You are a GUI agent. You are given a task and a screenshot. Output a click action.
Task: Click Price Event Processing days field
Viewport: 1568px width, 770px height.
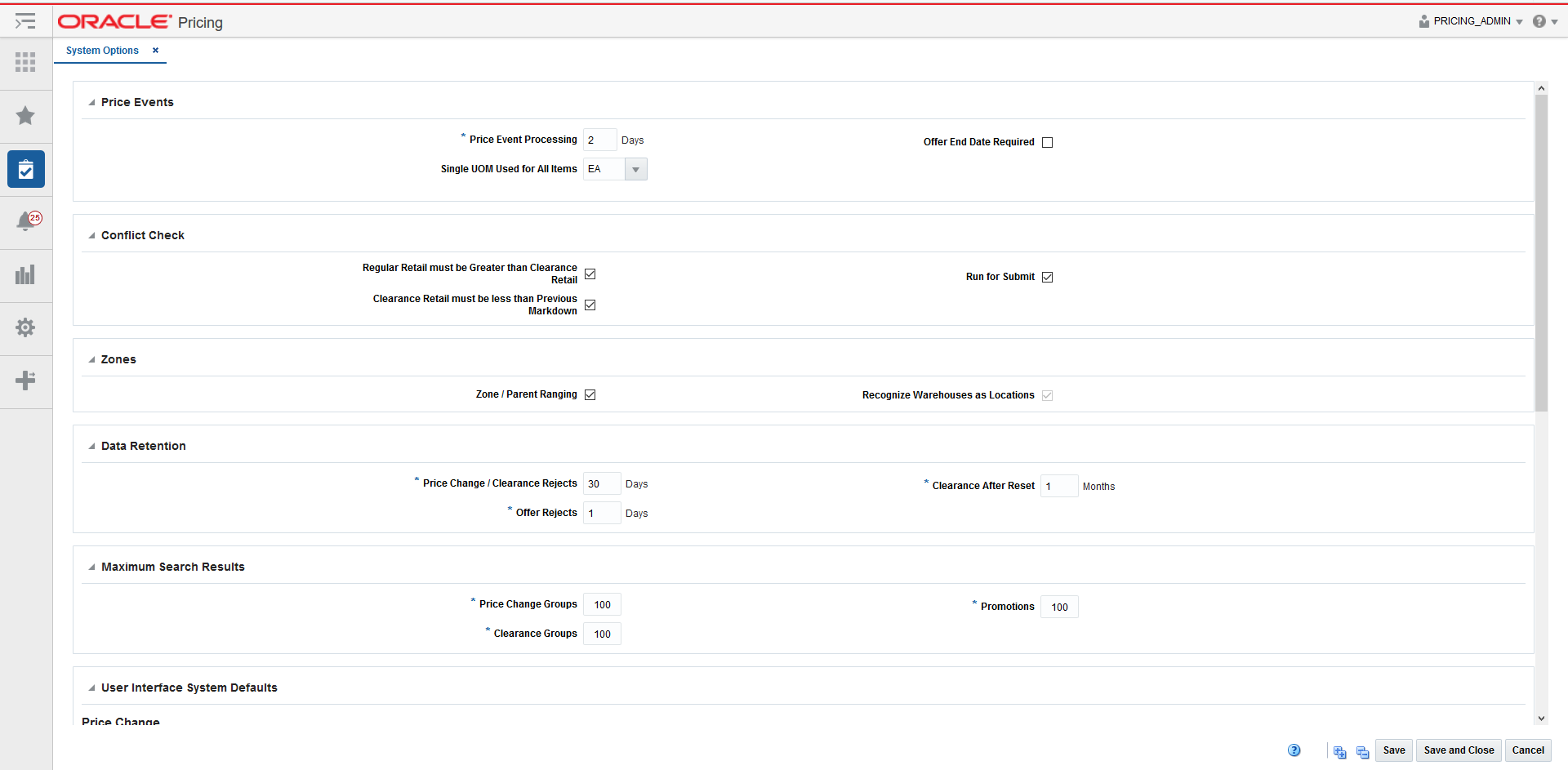(x=600, y=140)
